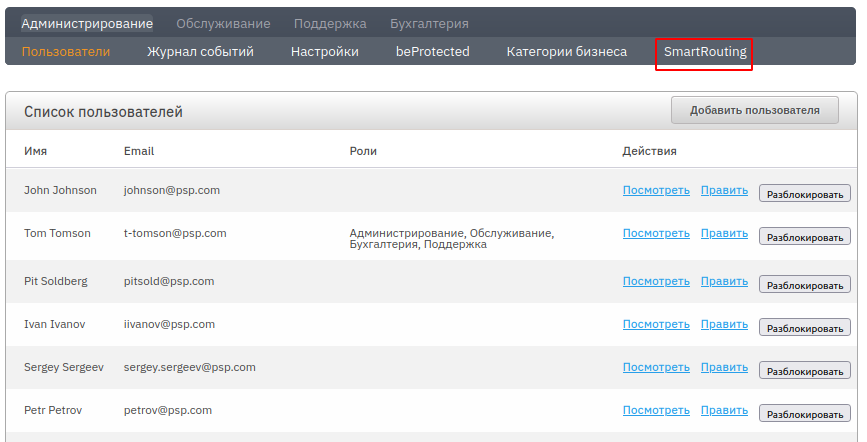The image size is (867, 442).
Task: View Ivan Ivanov's profile via Посмотреть
Action: [x=656, y=324]
